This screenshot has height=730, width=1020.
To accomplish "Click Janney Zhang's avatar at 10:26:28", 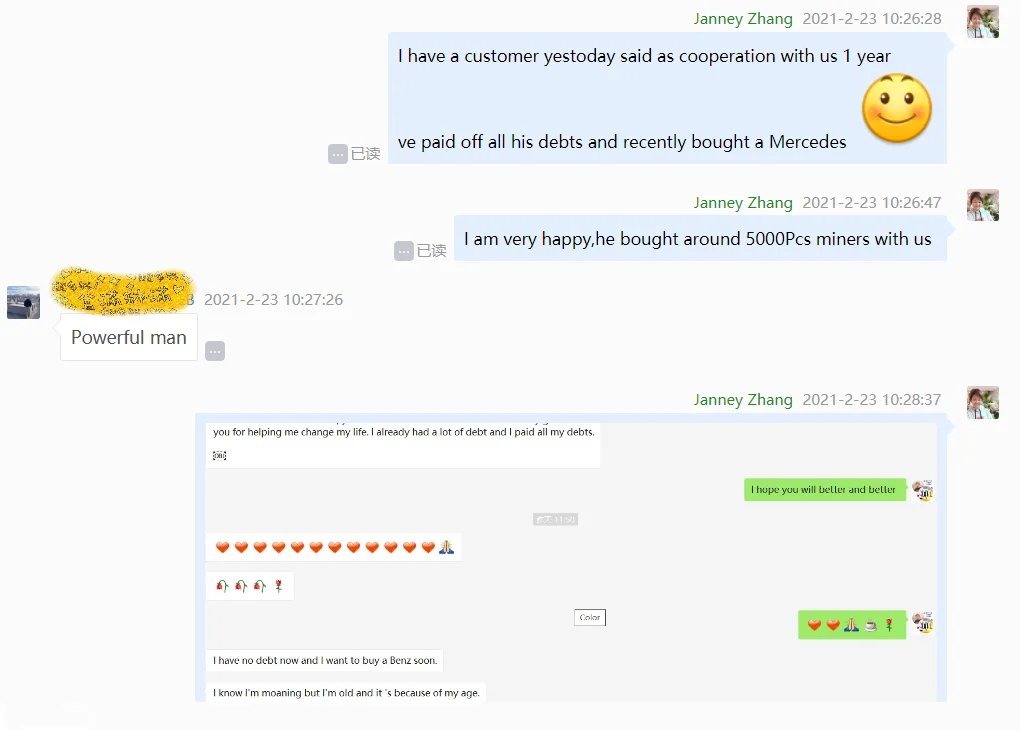I will (x=982, y=22).
